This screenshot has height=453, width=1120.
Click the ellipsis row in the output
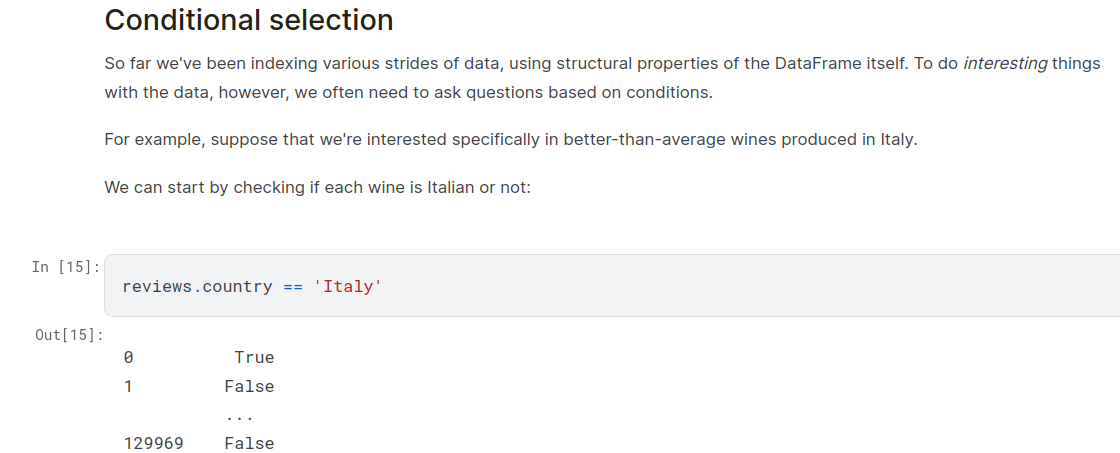[x=239, y=415]
